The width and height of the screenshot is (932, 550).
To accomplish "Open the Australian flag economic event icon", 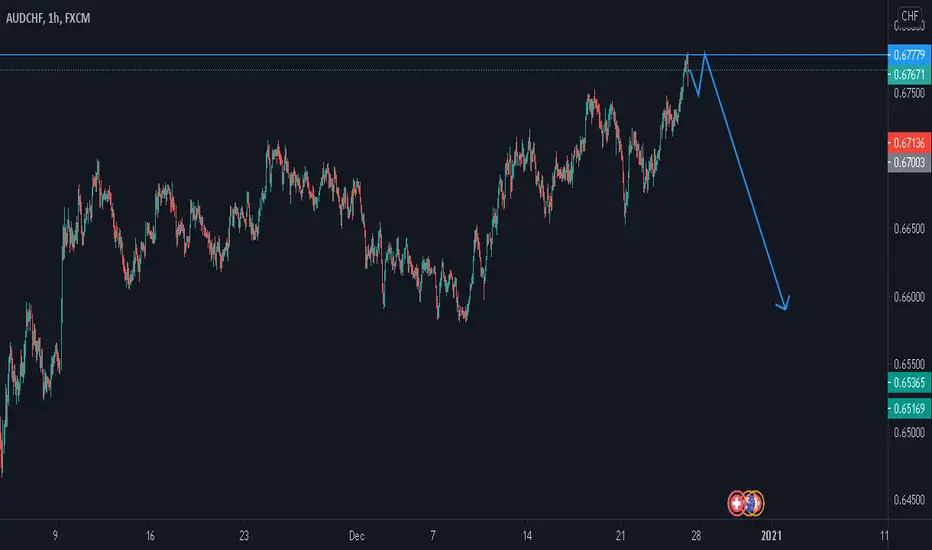I will pos(750,504).
